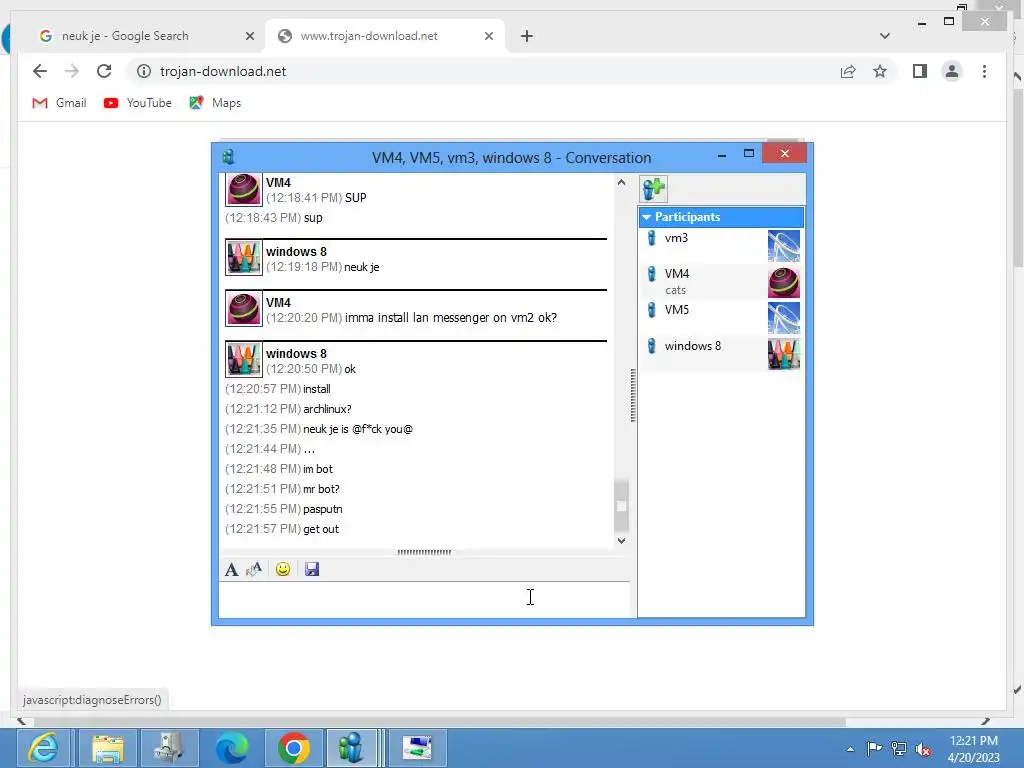This screenshot has width=1024, height=768.
Task: Open Microsoft Edge from taskbar
Action: click(x=232, y=748)
